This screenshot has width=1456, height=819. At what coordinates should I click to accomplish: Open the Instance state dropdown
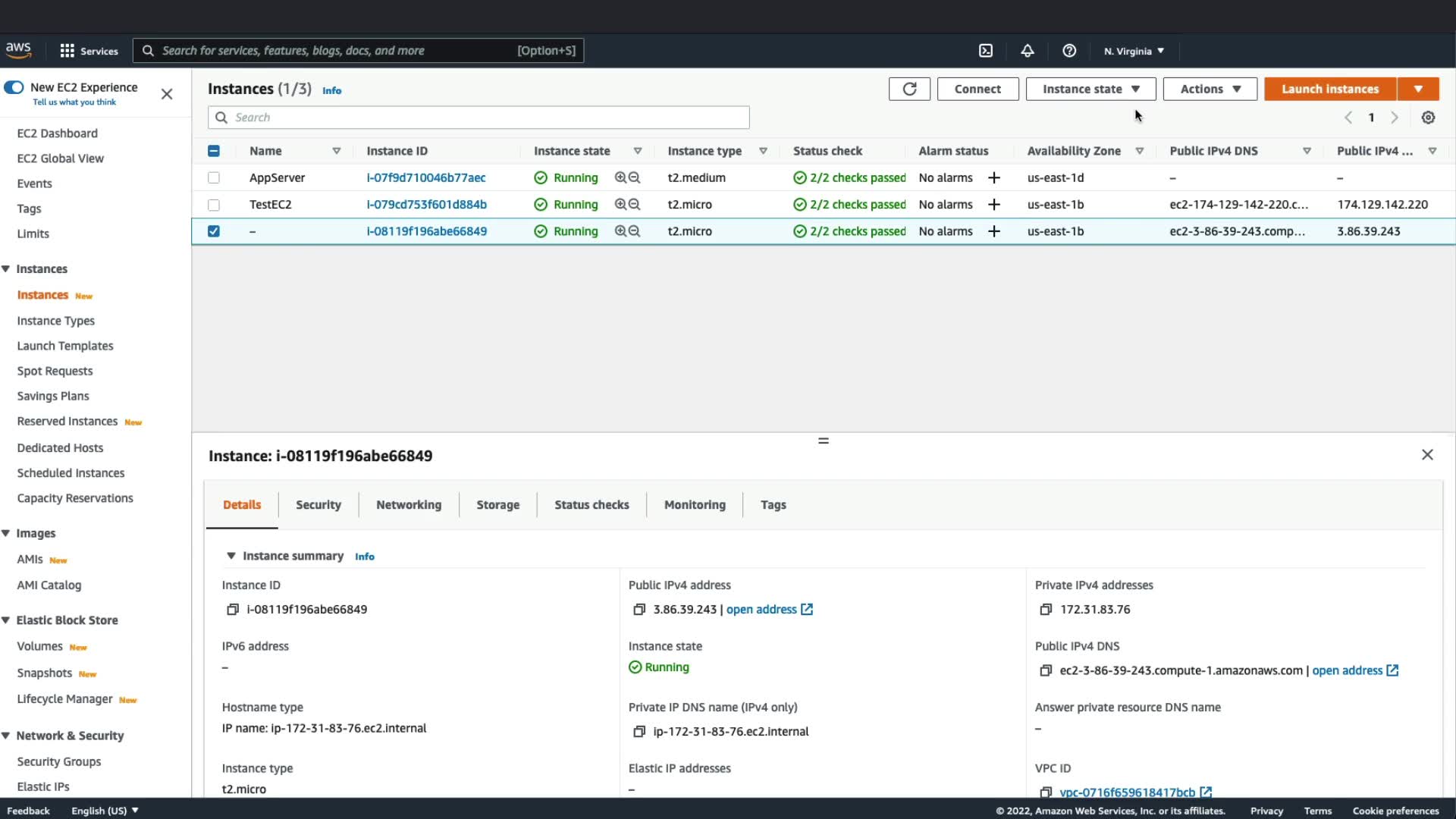1090,89
